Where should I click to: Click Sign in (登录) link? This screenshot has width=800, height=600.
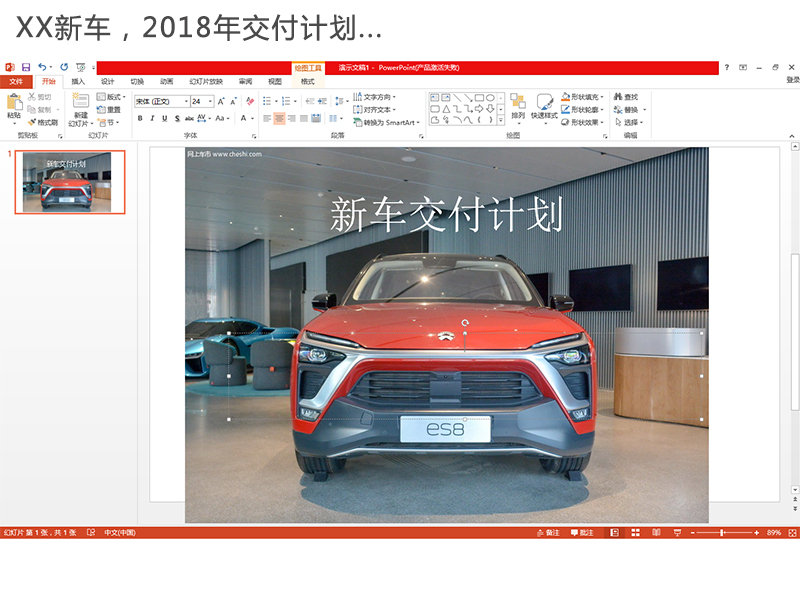click(792, 80)
